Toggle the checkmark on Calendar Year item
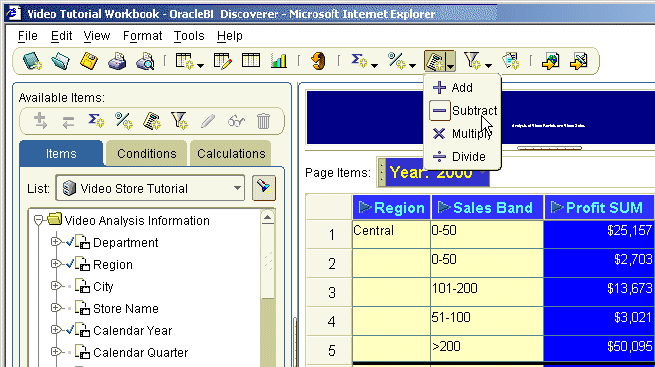655x367 pixels. (x=70, y=330)
